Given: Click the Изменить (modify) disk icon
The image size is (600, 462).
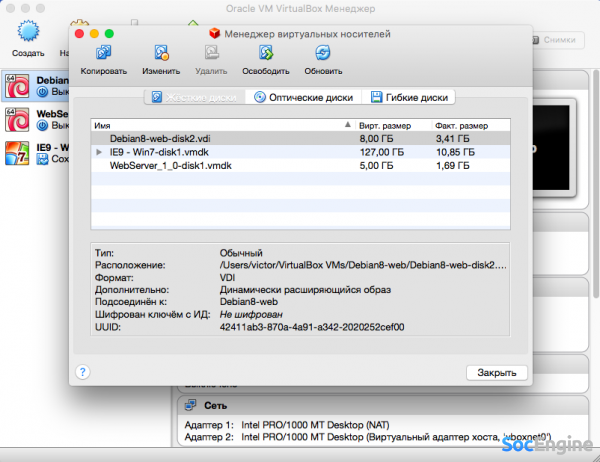Looking at the screenshot, I should point(161,53).
